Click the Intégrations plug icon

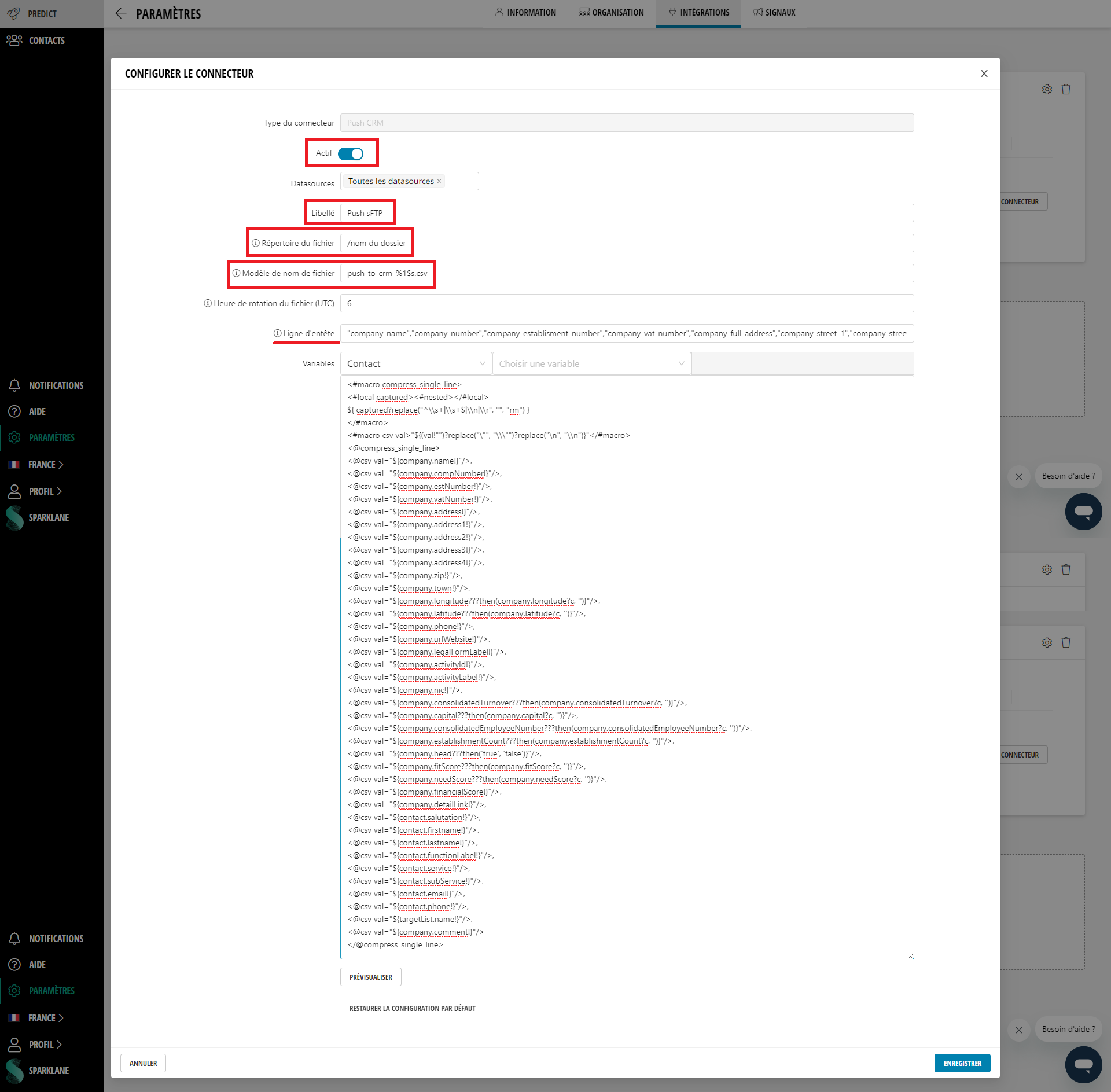coord(672,12)
